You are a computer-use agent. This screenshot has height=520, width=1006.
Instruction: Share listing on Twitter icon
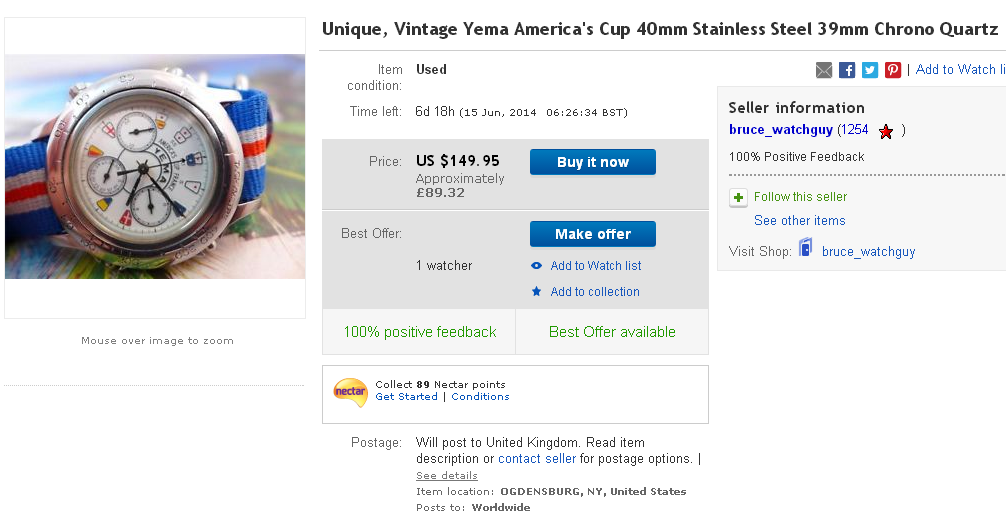tap(870, 70)
